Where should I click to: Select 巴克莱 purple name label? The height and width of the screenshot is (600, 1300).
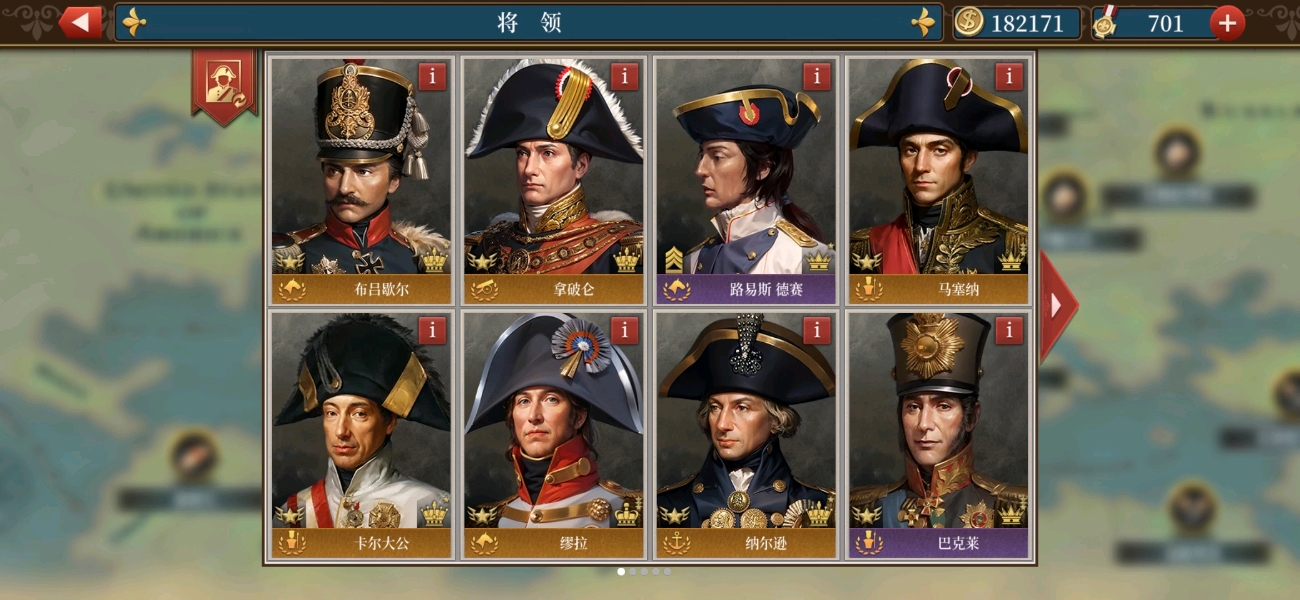(937, 544)
